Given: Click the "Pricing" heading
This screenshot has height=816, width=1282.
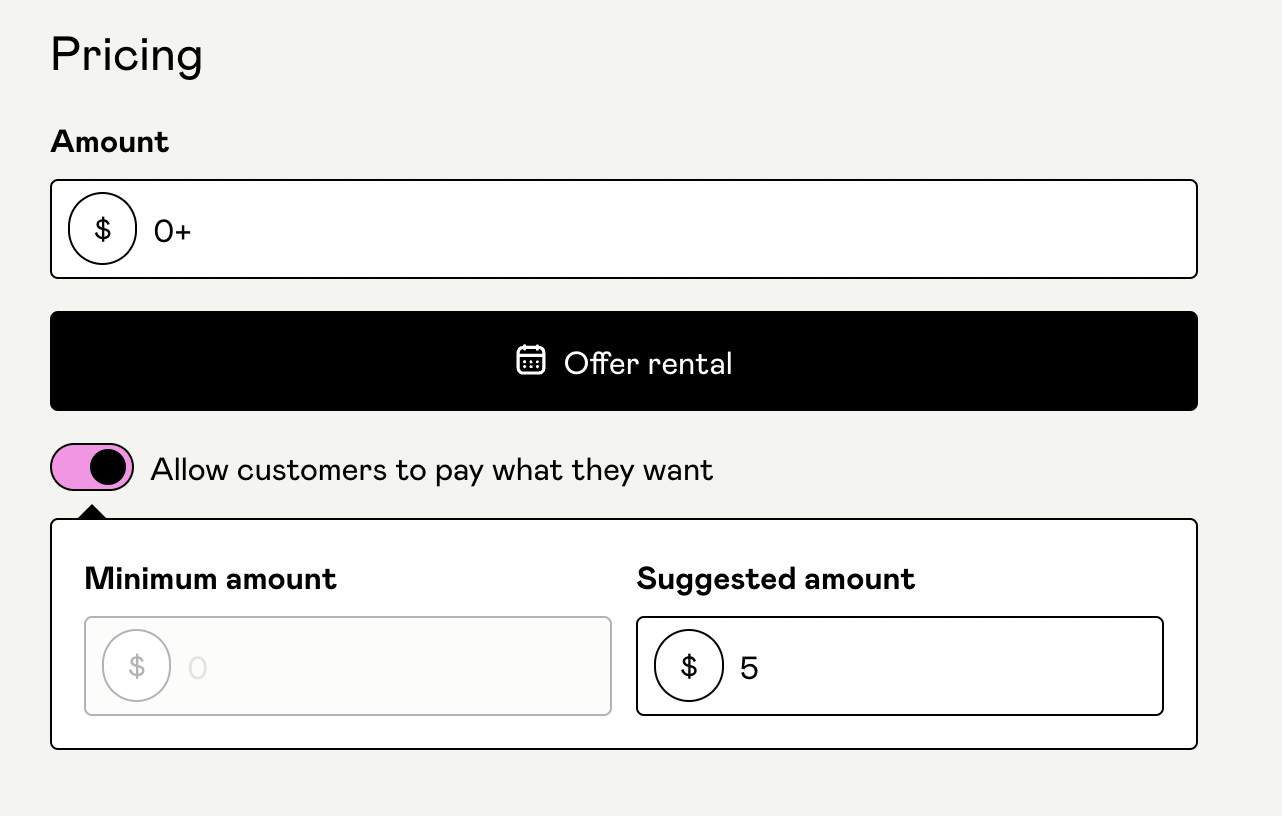Looking at the screenshot, I should pos(126,55).
